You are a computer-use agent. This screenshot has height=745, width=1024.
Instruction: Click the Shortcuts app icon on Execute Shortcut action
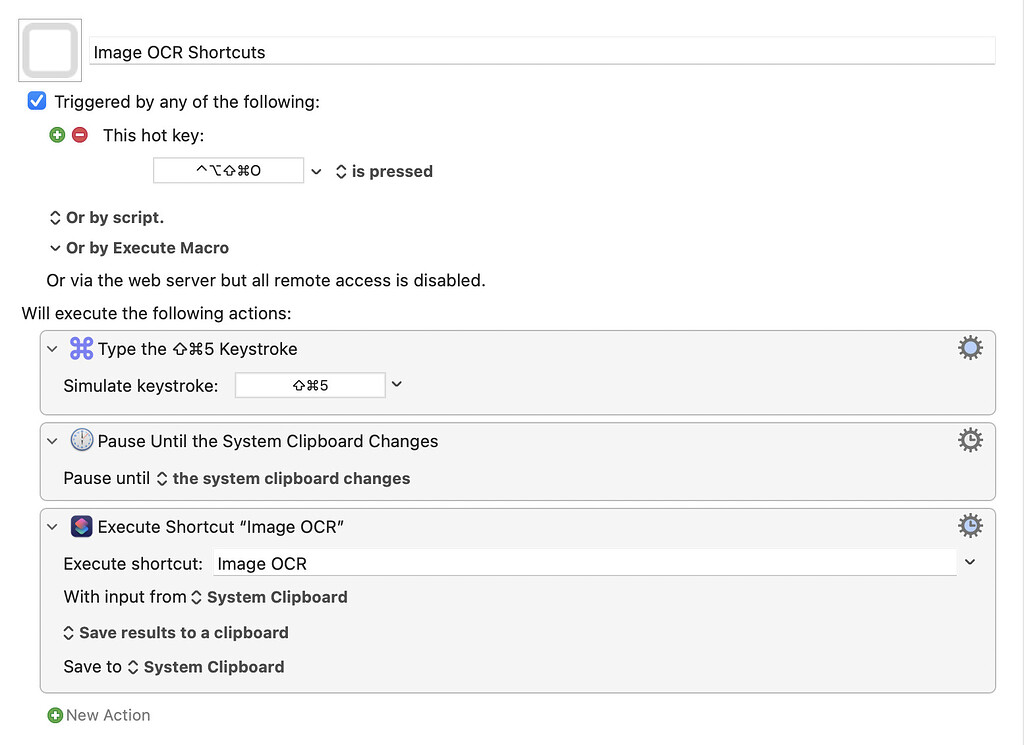tap(81, 526)
